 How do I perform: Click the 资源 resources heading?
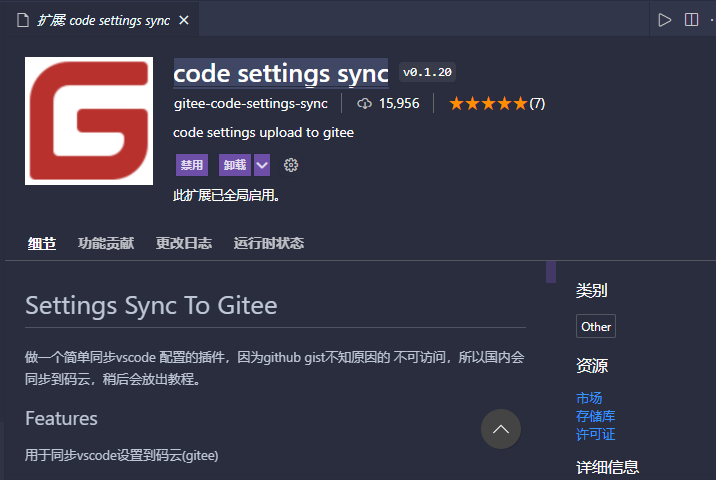click(592, 366)
